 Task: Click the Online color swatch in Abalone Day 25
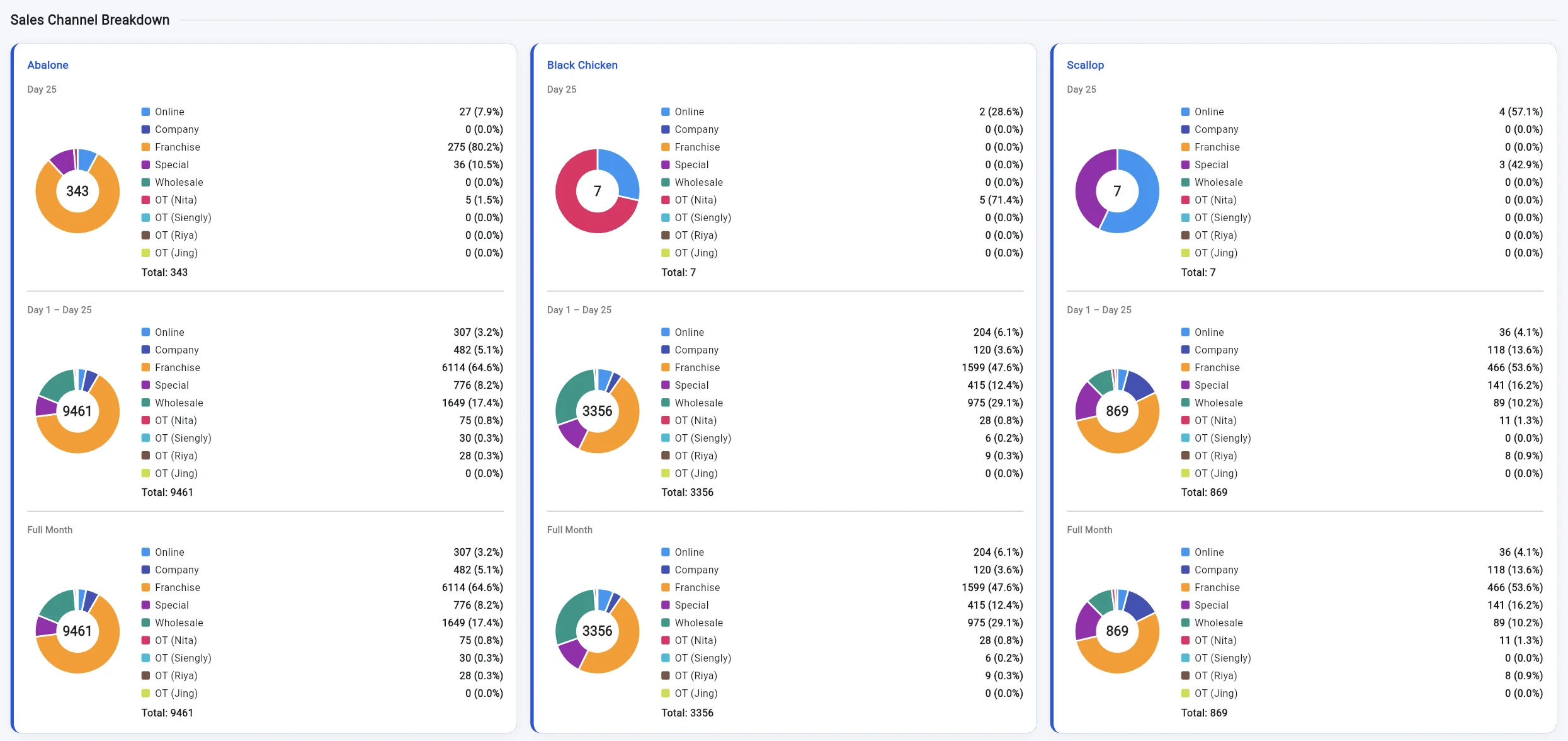[145, 112]
